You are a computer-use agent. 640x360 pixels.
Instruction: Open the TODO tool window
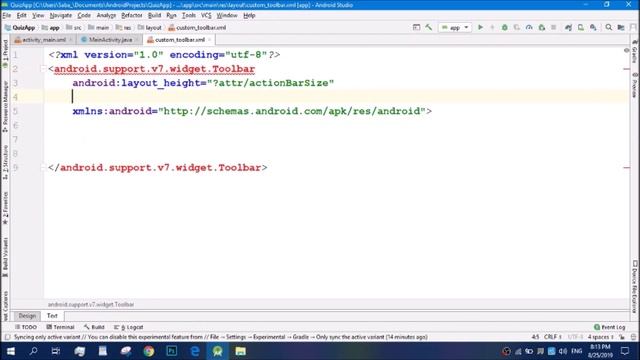pos(26,327)
